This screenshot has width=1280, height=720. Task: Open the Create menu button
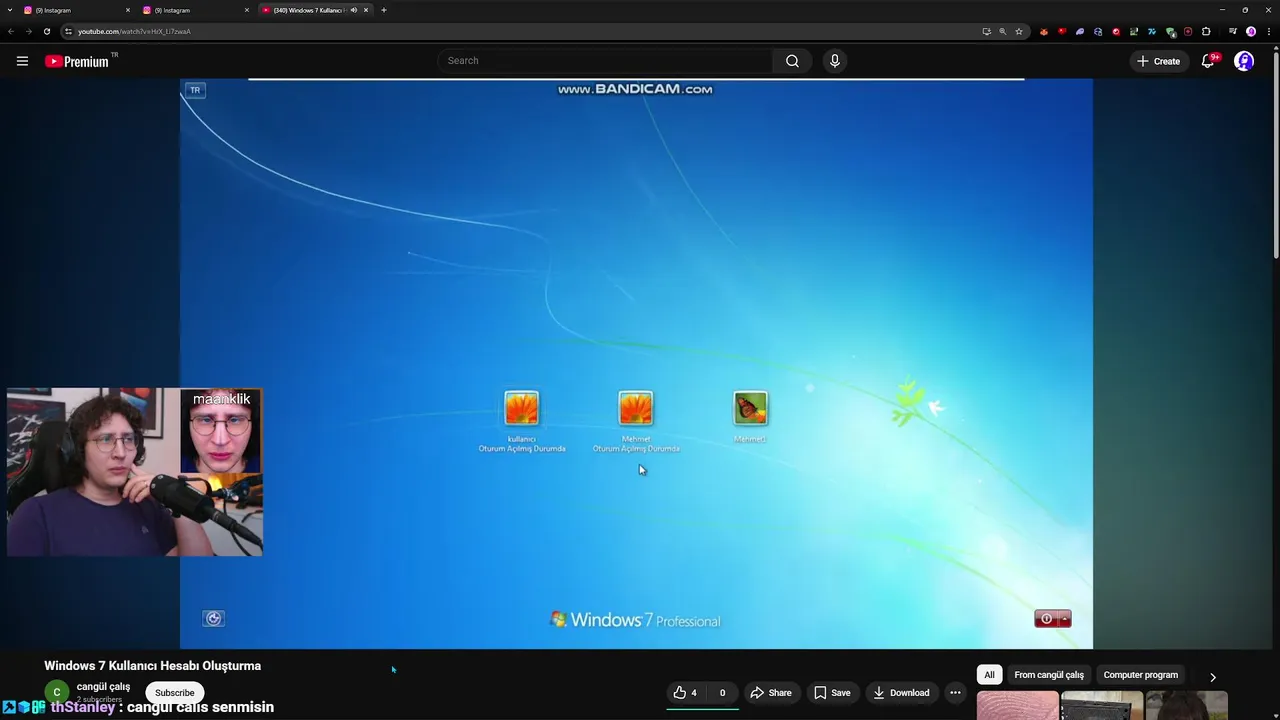1158,61
